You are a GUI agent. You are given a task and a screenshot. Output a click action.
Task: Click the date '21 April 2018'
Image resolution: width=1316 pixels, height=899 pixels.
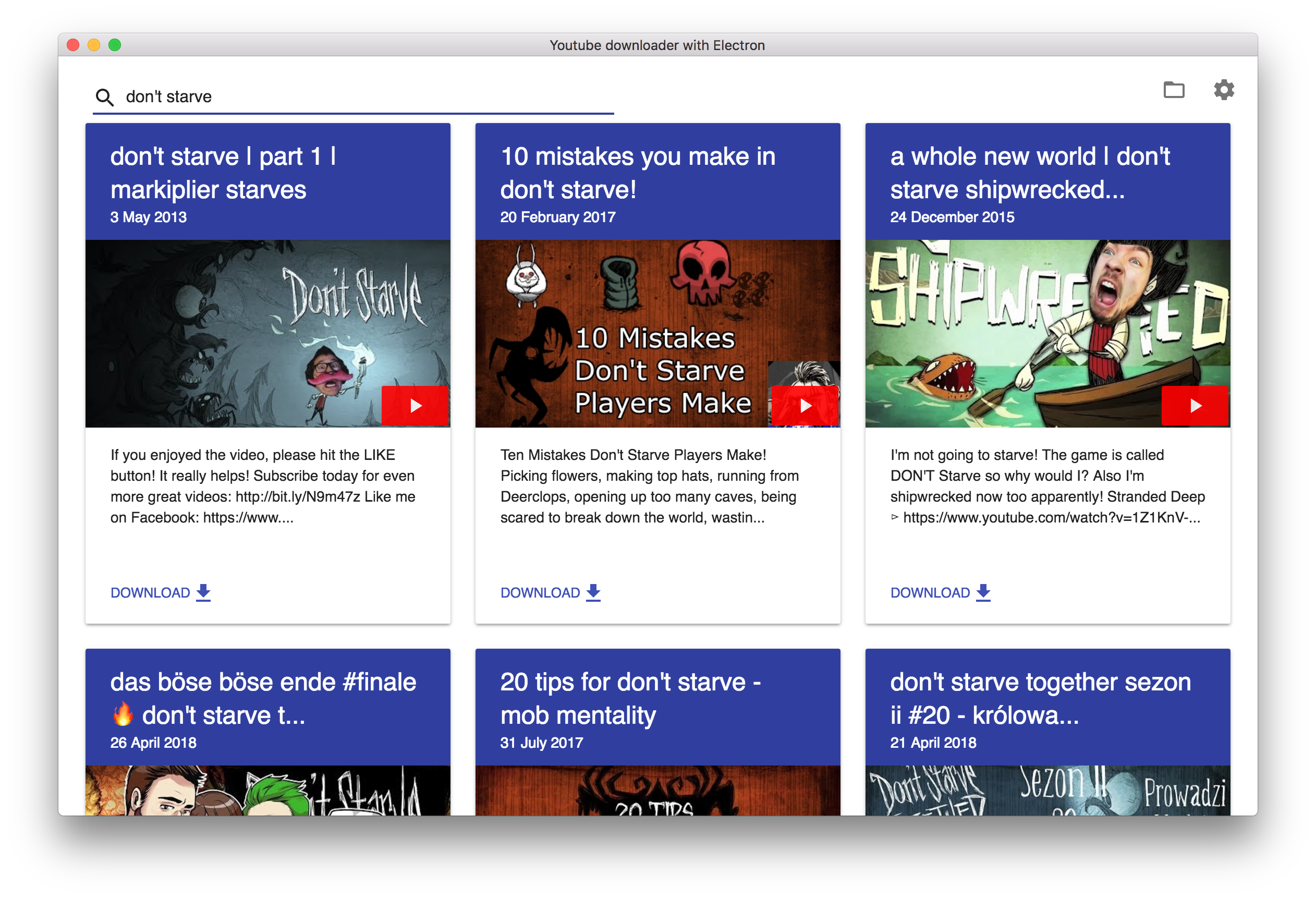pyautogui.click(x=933, y=743)
